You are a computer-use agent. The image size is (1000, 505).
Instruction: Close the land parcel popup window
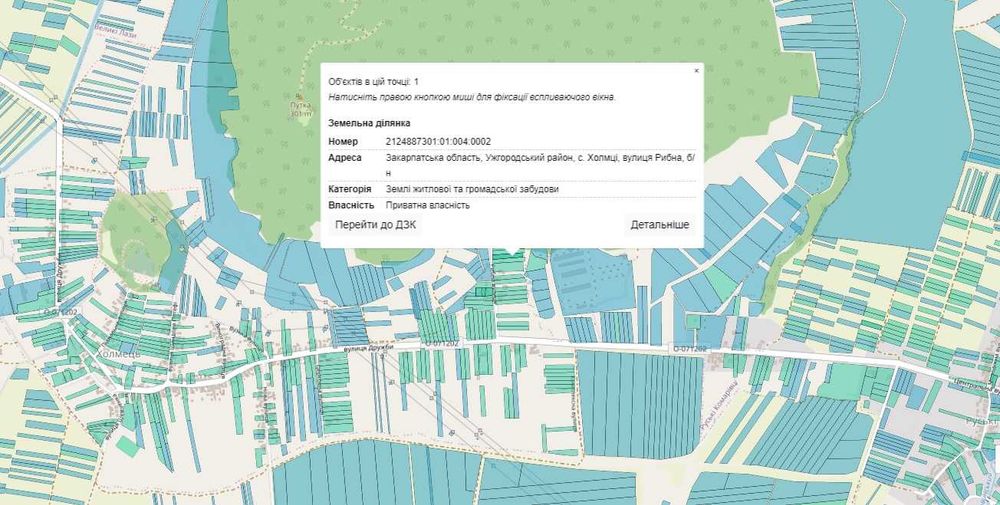click(696, 71)
